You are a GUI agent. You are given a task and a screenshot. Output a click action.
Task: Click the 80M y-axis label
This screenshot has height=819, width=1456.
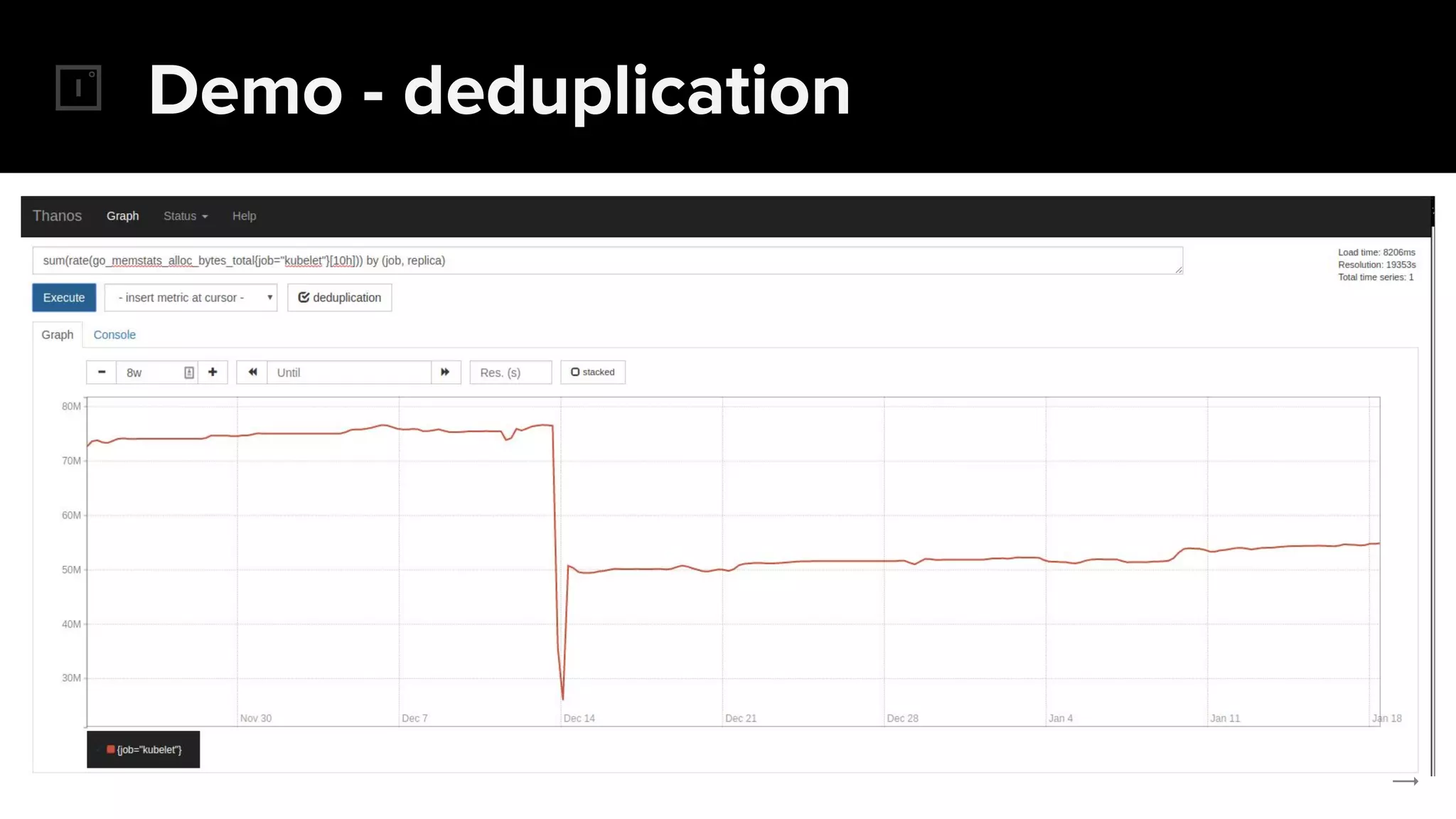coord(71,406)
